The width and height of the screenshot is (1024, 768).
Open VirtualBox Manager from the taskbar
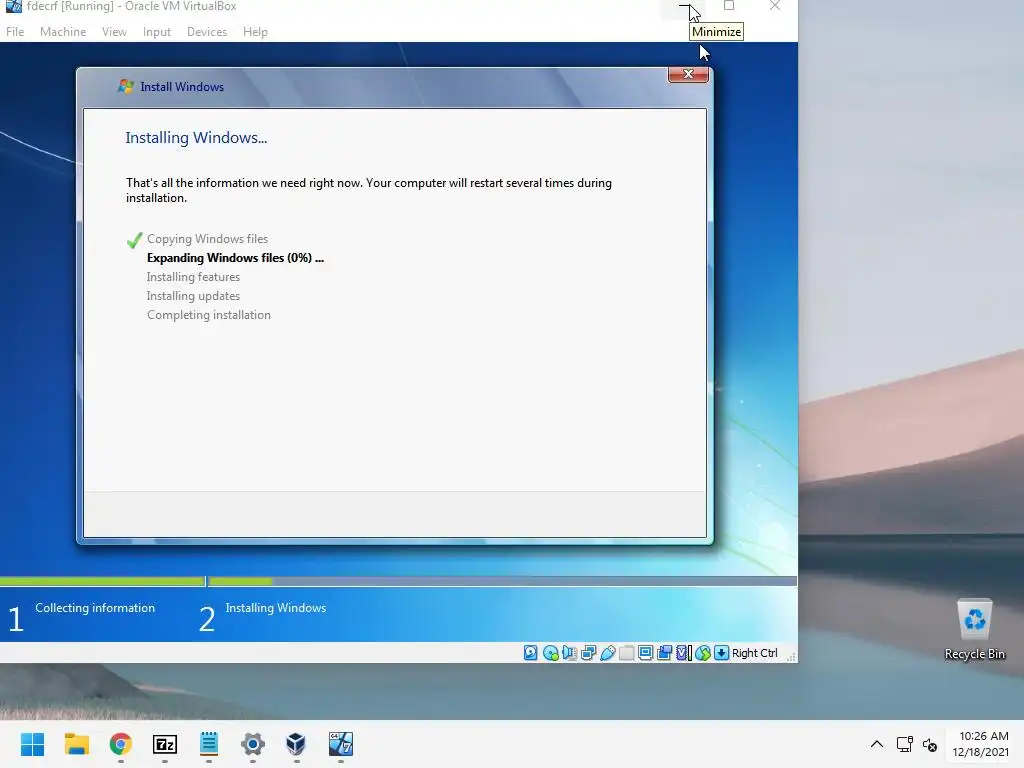pos(296,744)
